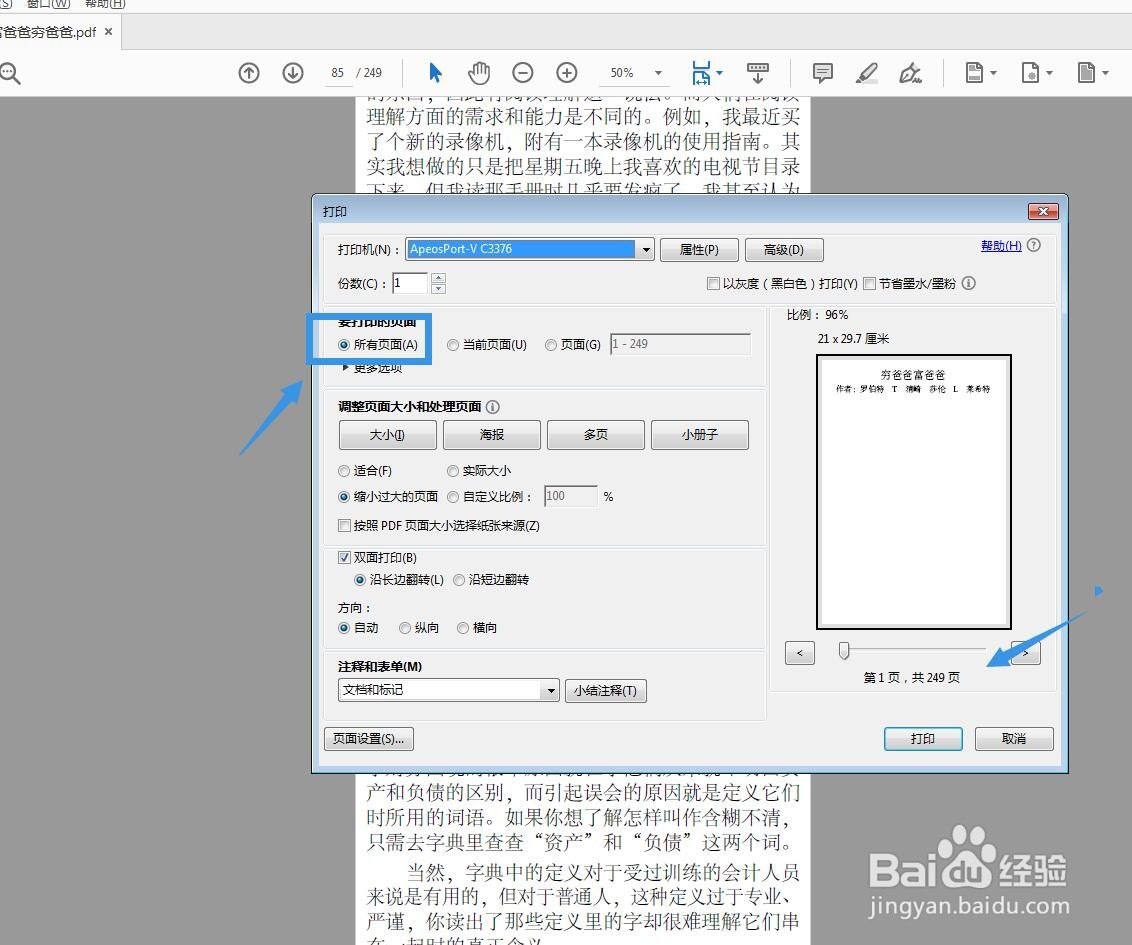This screenshot has height=945, width=1132.
Task: Click 小结注释(T) summarize comments button
Action: coord(606,691)
